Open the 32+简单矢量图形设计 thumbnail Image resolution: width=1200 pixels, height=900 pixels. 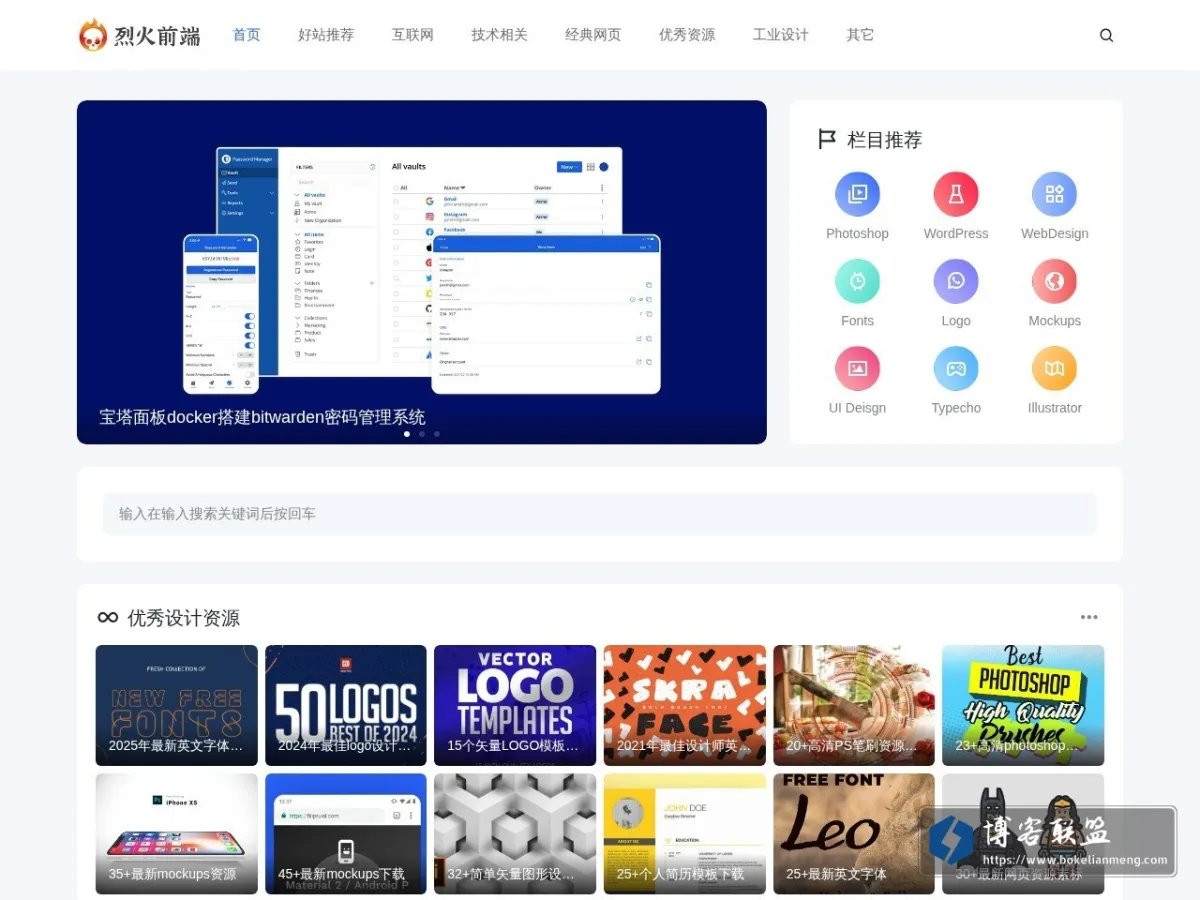click(515, 833)
